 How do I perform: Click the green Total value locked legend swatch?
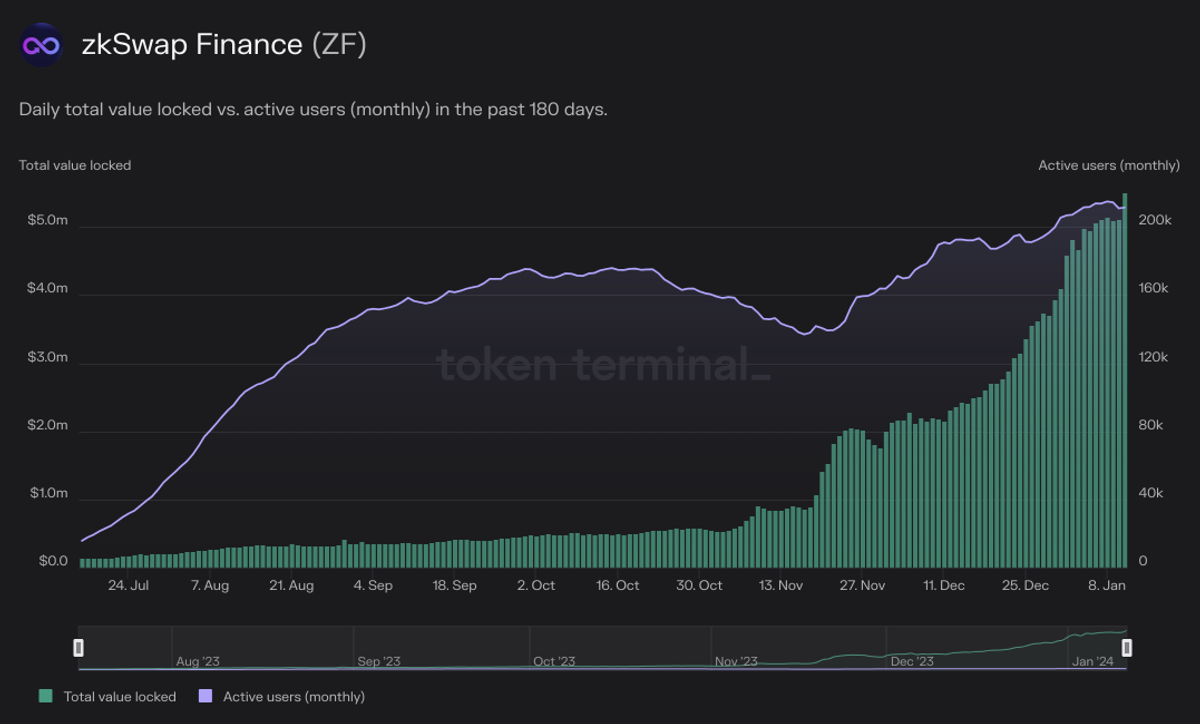coord(45,696)
